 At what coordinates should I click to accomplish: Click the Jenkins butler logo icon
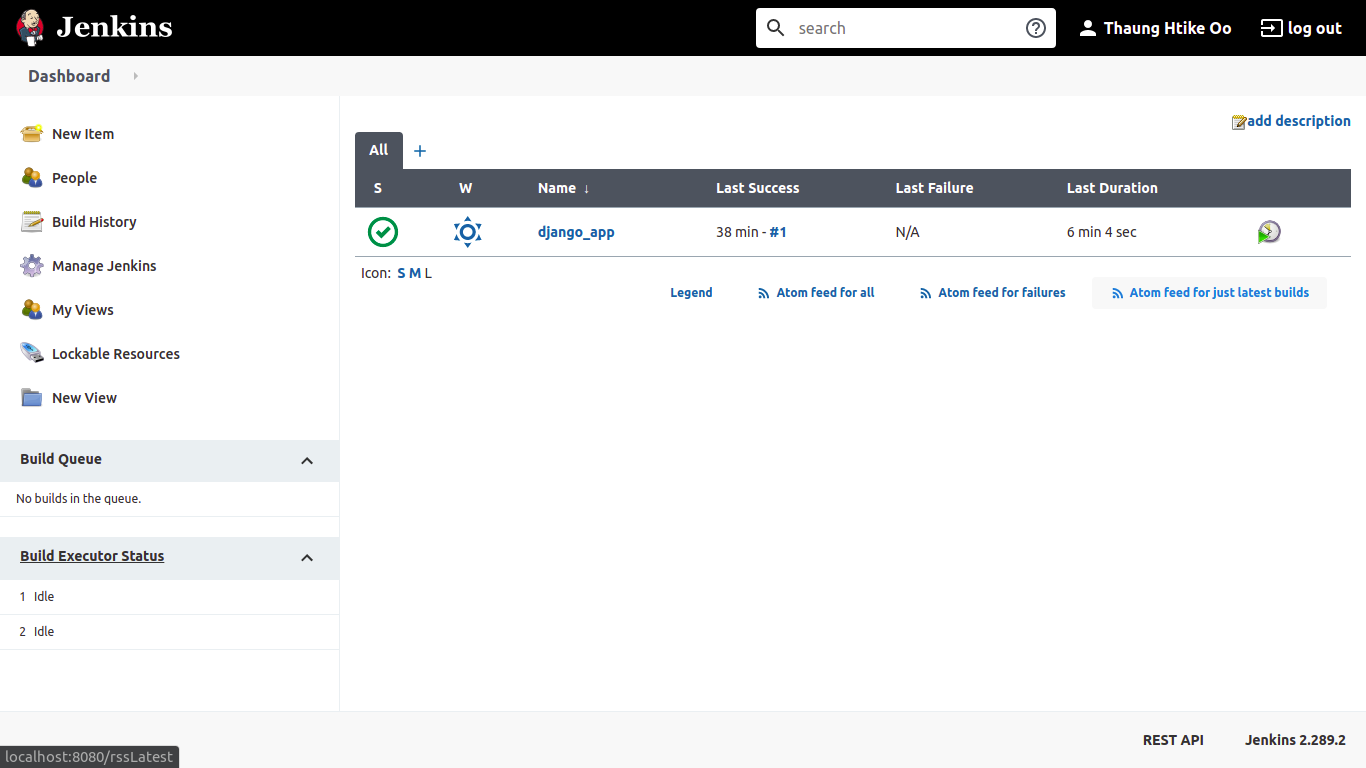click(x=31, y=28)
